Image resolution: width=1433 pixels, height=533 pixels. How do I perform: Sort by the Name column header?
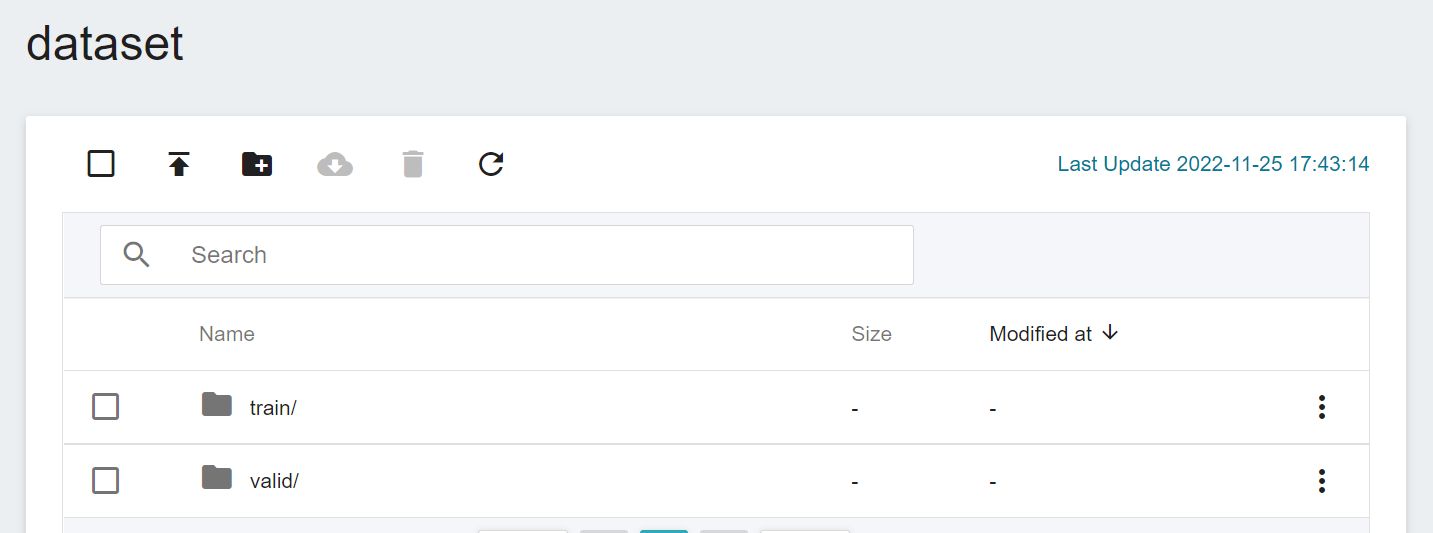(227, 334)
